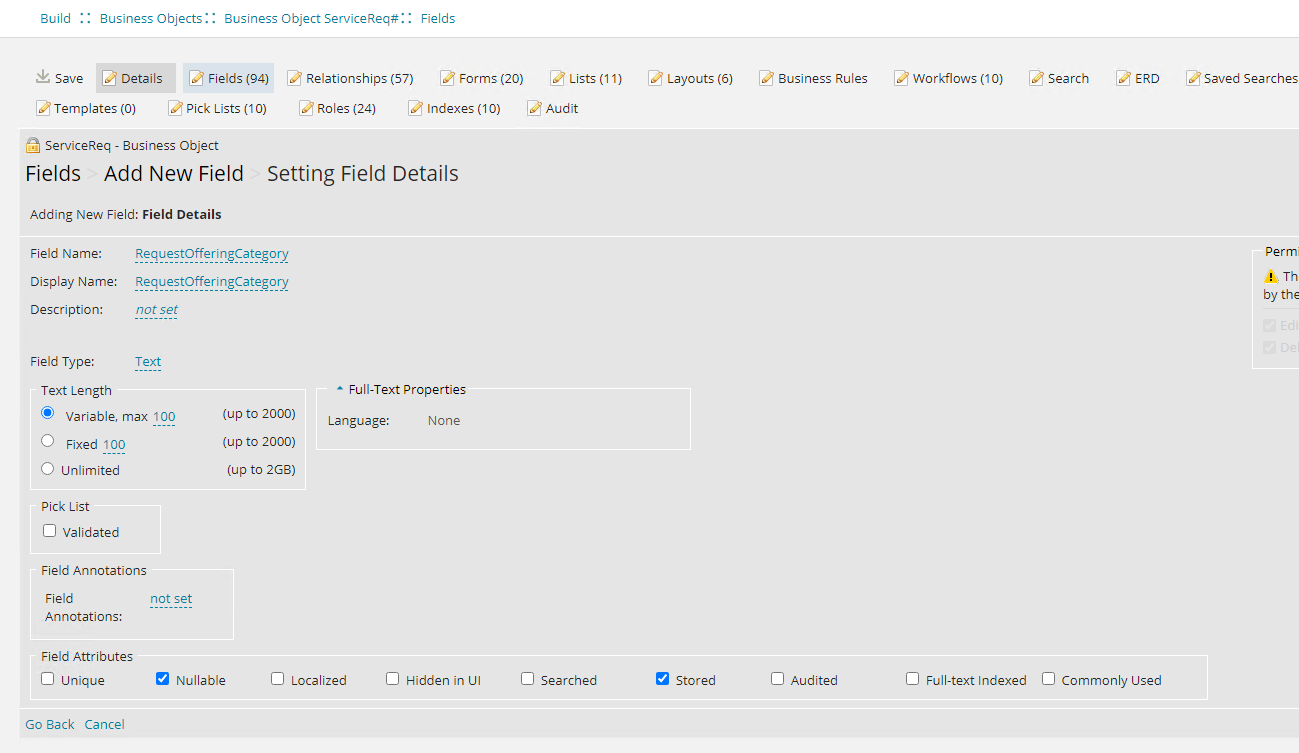Select the Fixed text length option
The width and height of the screenshot is (1299, 753).
click(47, 440)
